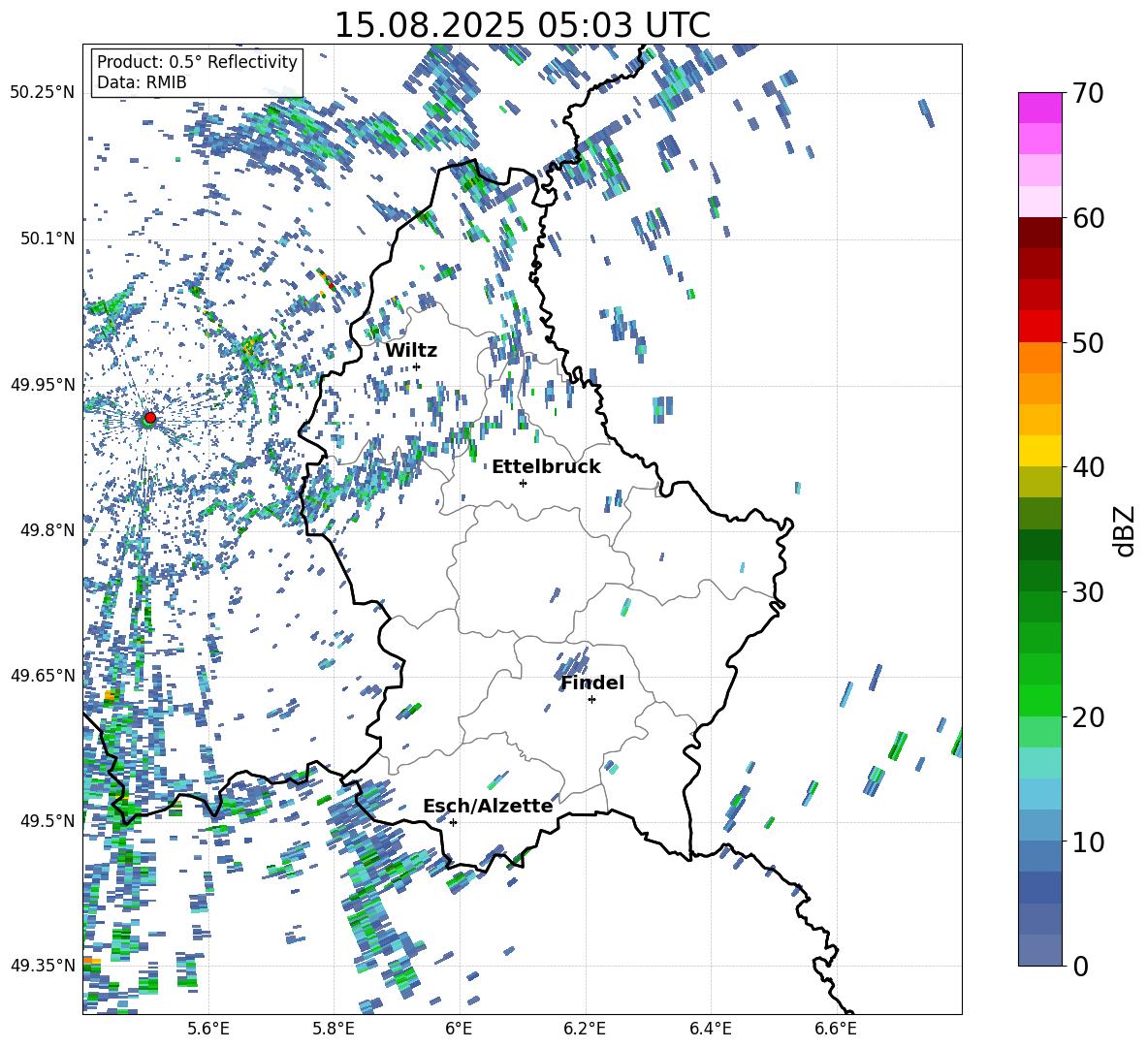Click the orange colorbar segment below 50
This screenshot has height=1048, width=1148.
tap(1039, 357)
